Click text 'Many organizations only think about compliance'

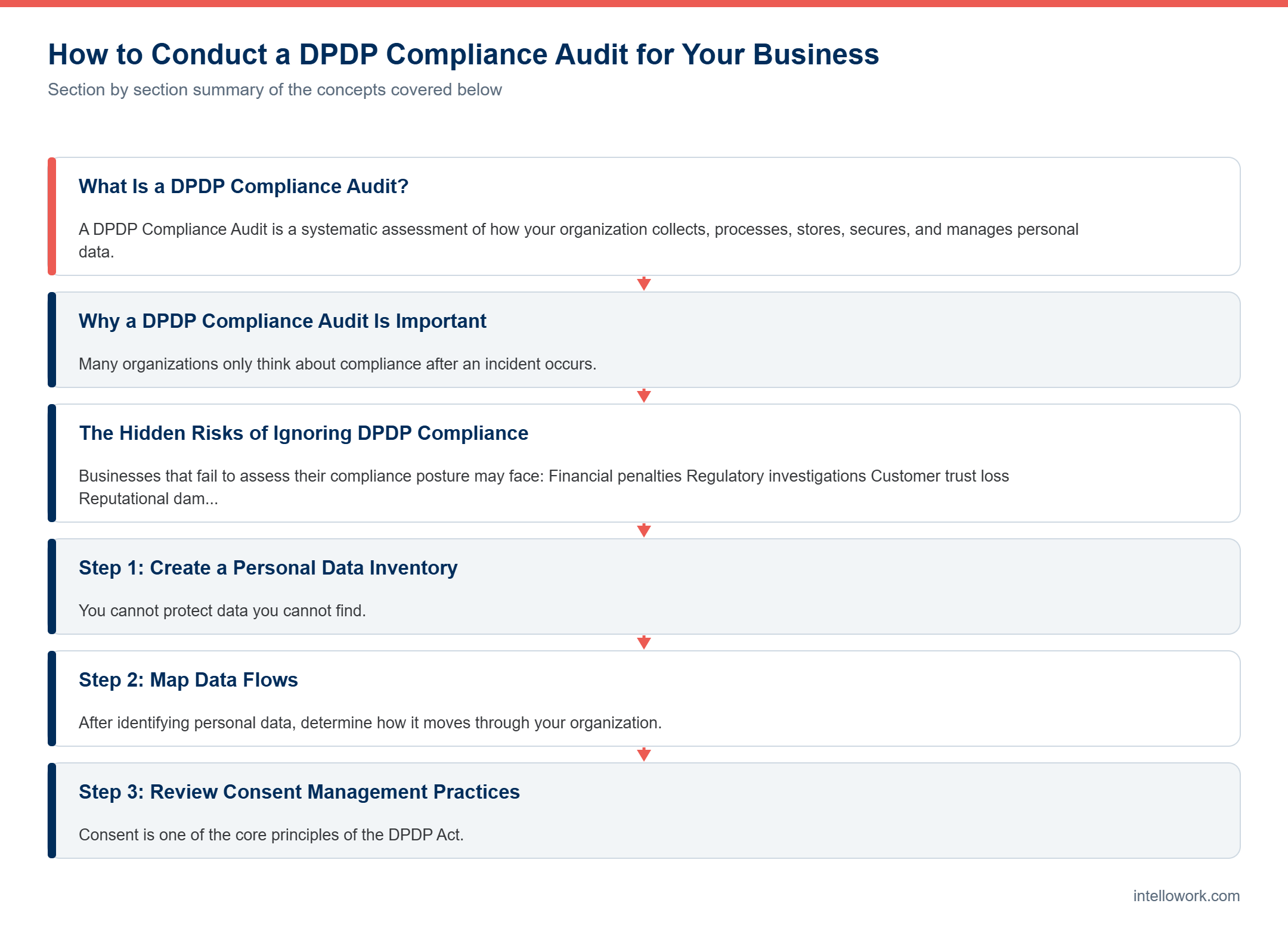pos(338,364)
